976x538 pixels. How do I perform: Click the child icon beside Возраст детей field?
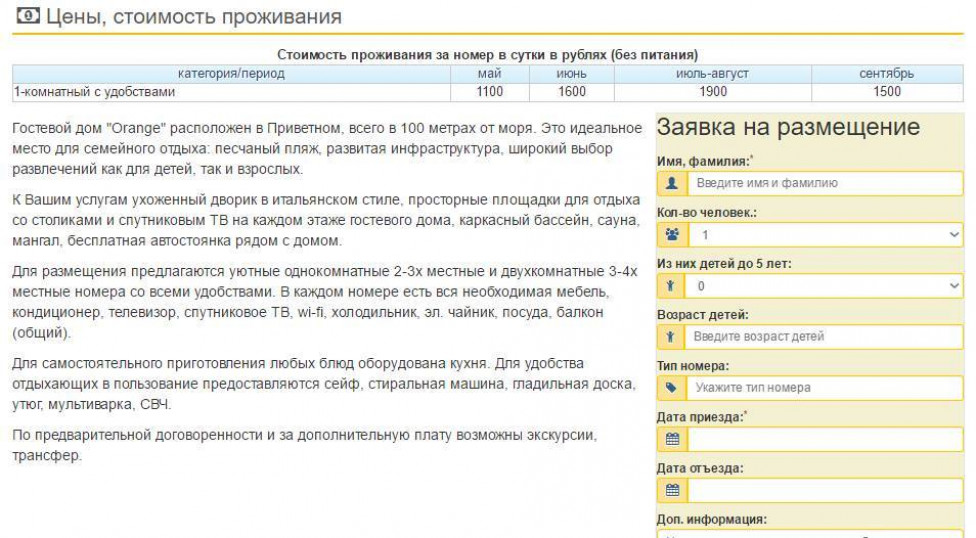pyautogui.click(x=672, y=337)
